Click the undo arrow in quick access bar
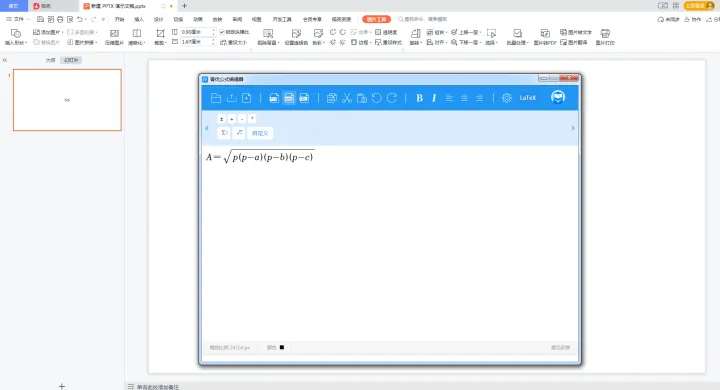The width and height of the screenshot is (720, 390). 80,19
